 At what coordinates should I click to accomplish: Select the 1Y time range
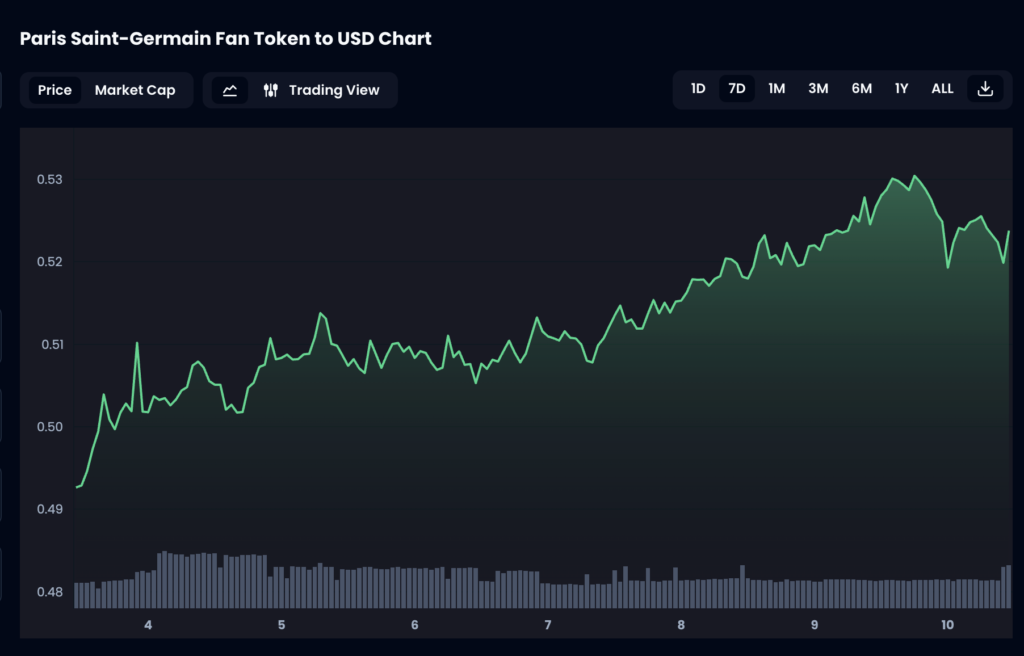point(902,89)
